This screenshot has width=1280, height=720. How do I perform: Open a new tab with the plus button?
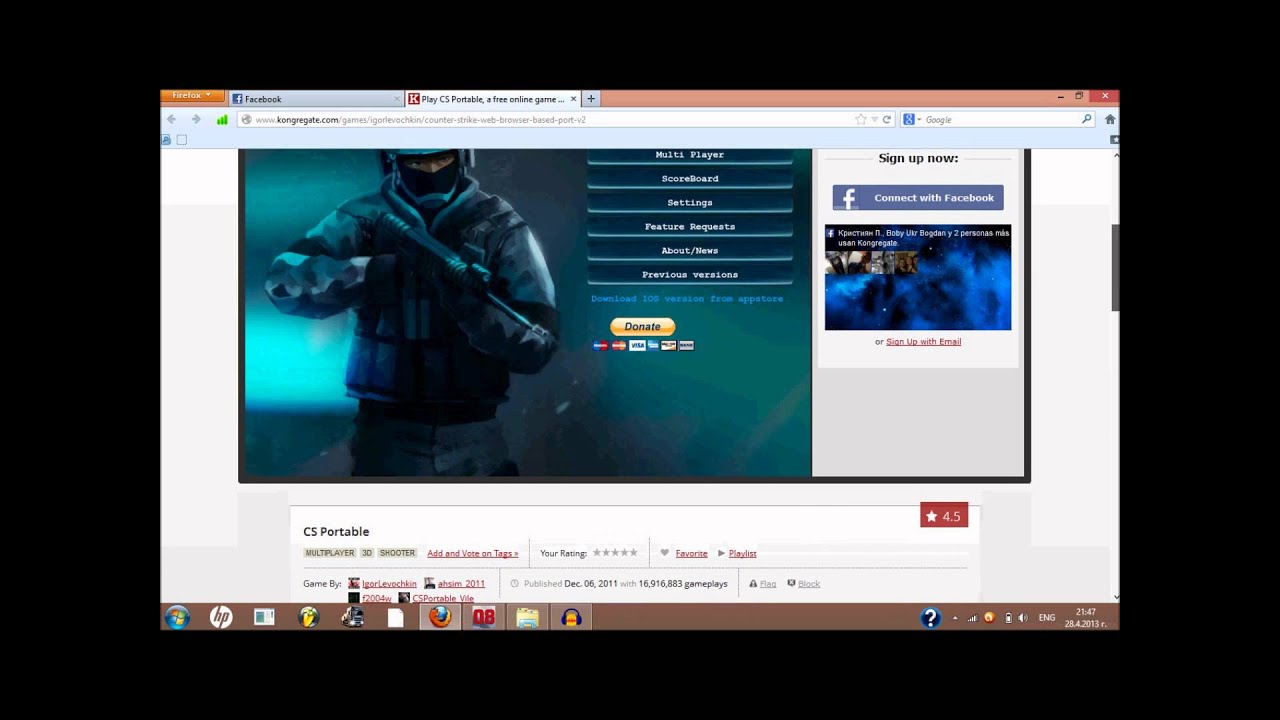point(591,98)
